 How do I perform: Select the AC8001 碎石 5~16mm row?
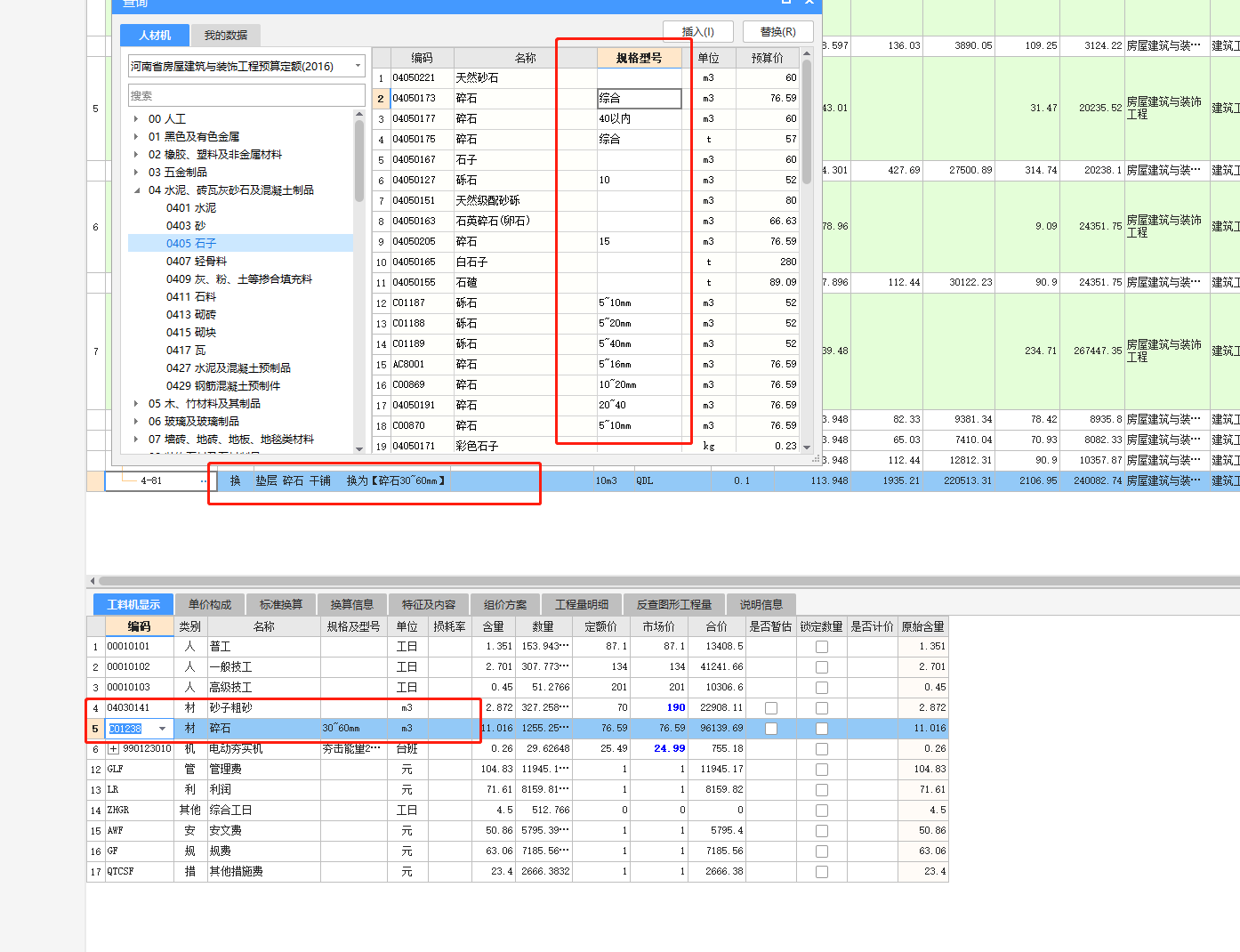585,365
